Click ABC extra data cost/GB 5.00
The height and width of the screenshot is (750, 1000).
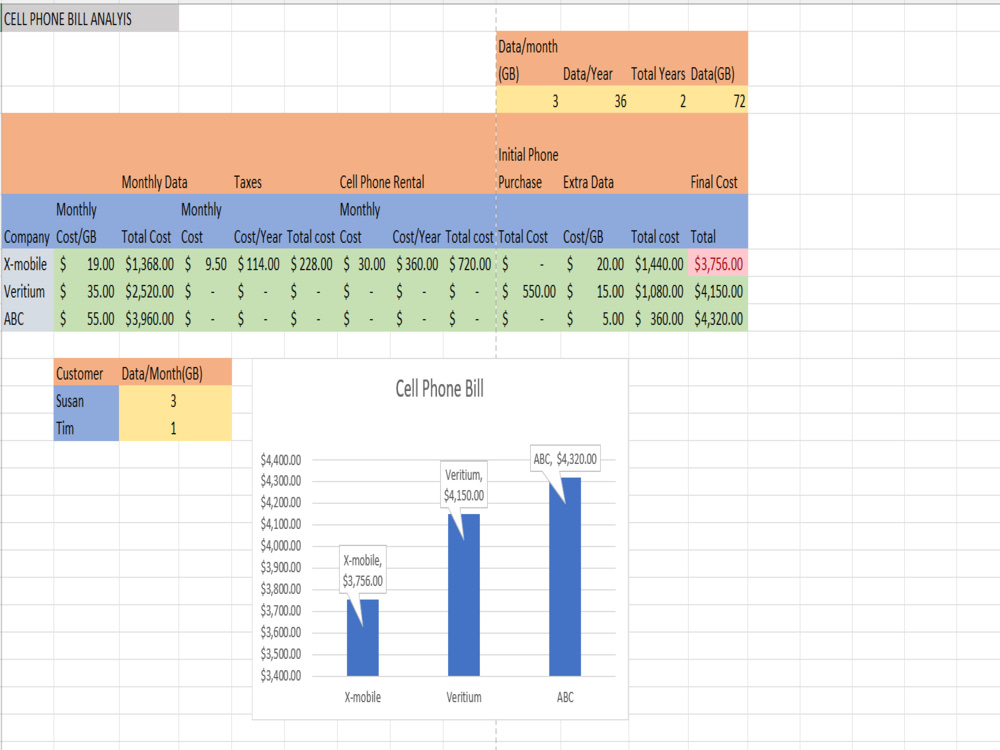click(x=595, y=318)
